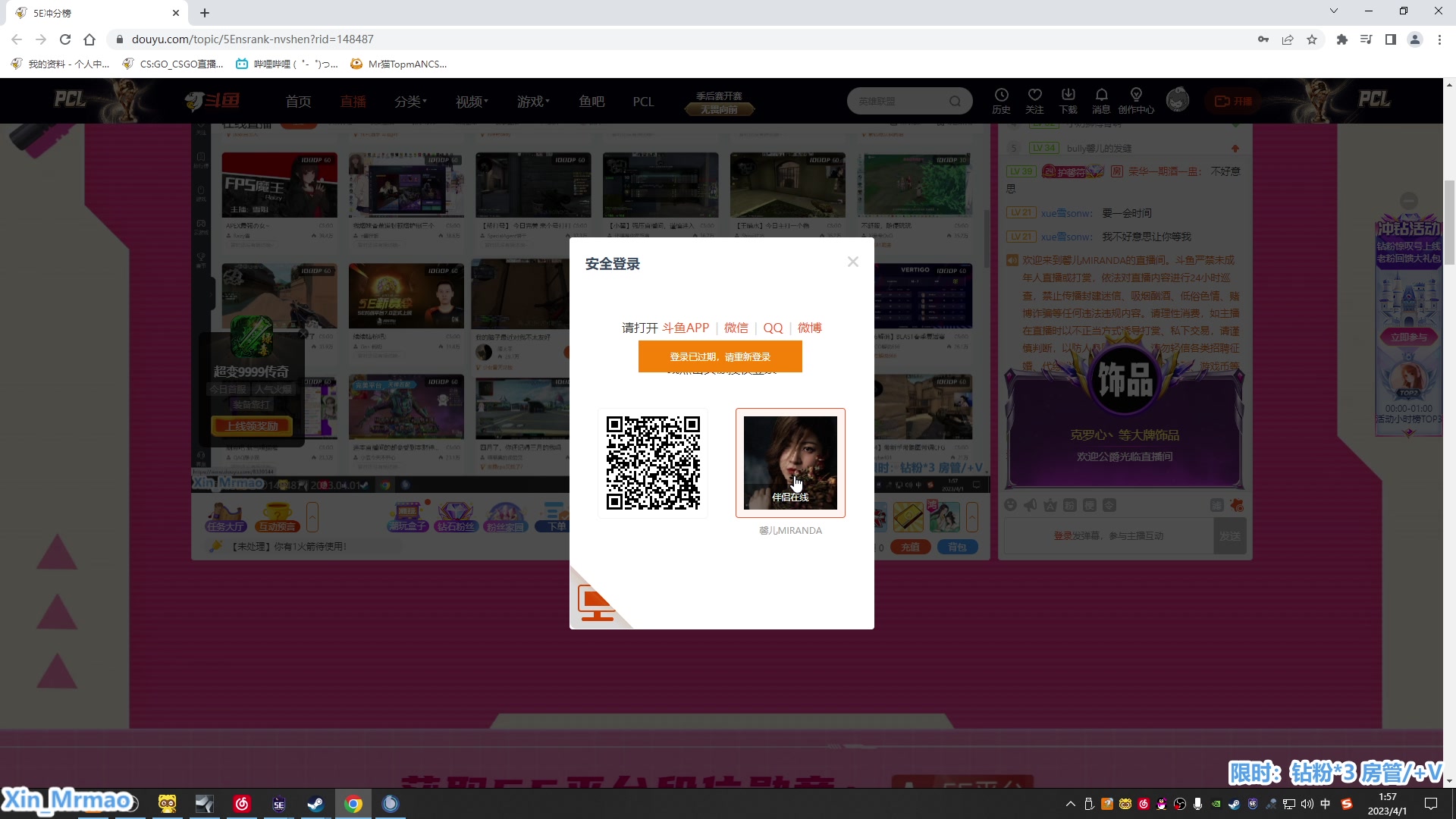This screenshot has width=1456, height=819.
Task: Open the tab search dropdown arrow
Action: 1334,11
